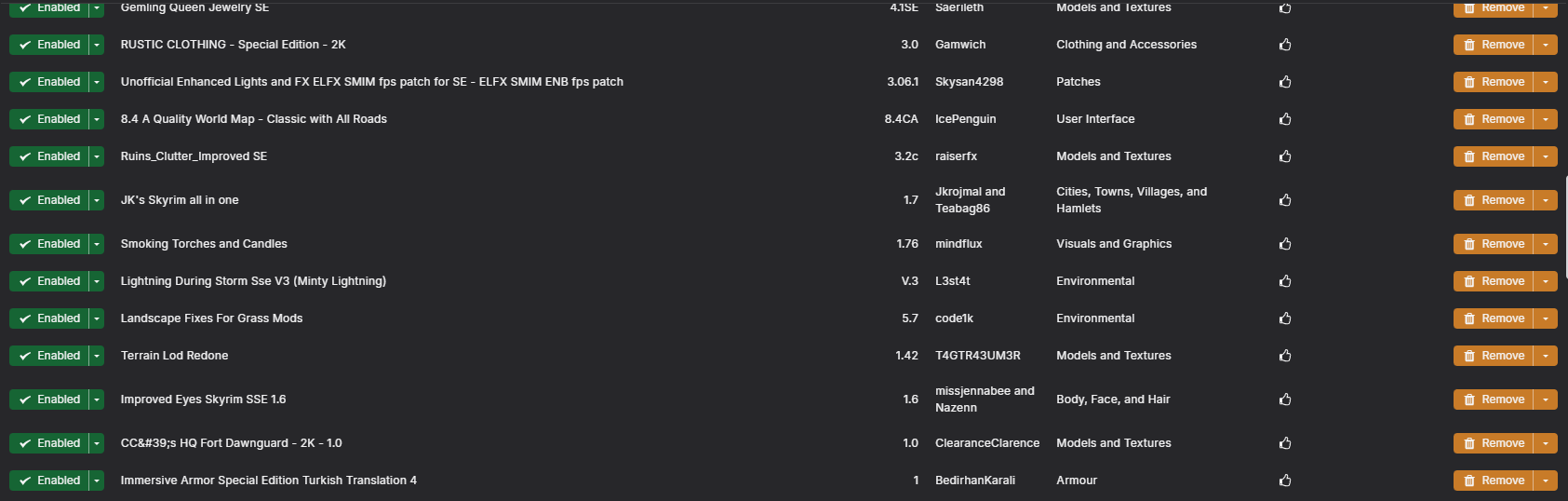The height and width of the screenshot is (501, 1568).
Task: Expand Remove dropdown arrow for Terrain Lod Redone
Action: (x=1546, y=356)
